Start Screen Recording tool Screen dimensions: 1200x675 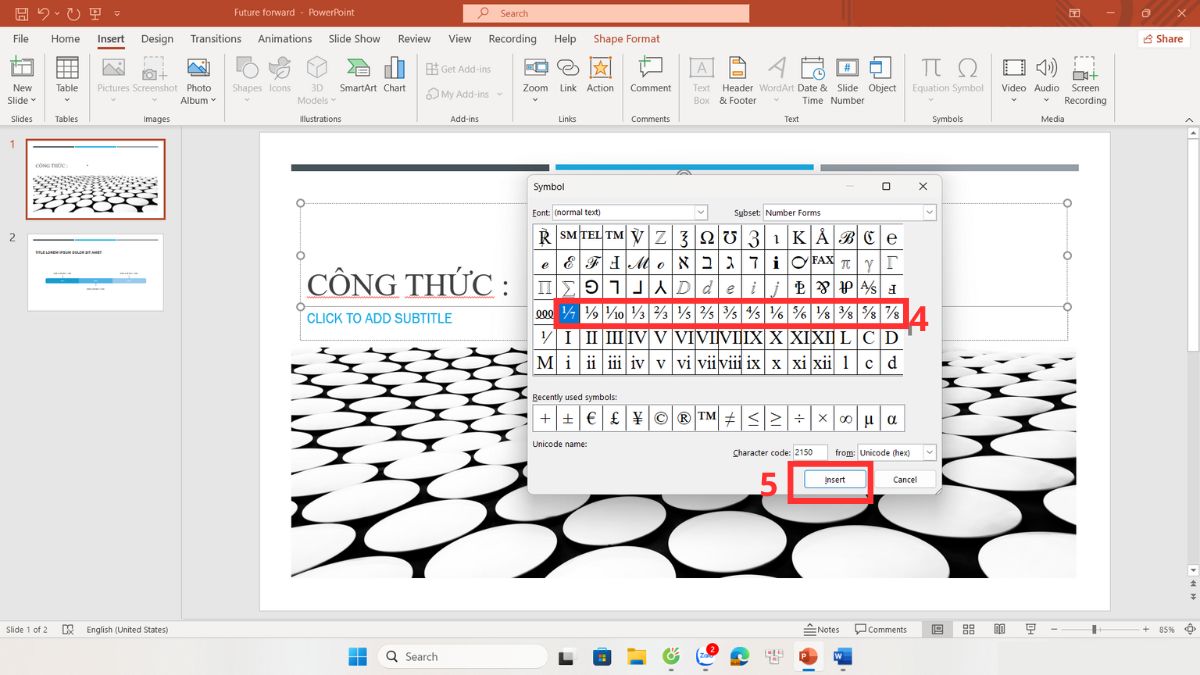(1085, 80)
